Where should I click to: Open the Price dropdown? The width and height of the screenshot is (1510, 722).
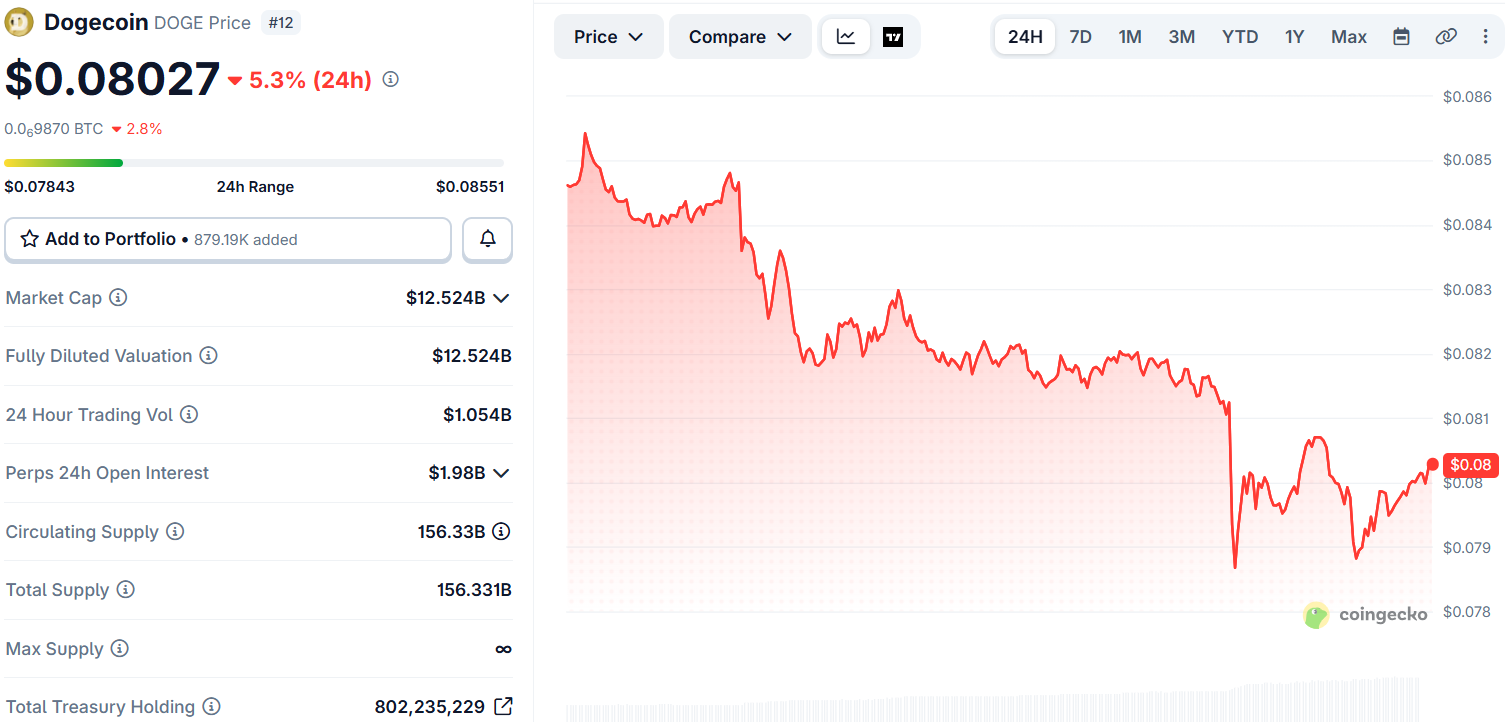608,37
